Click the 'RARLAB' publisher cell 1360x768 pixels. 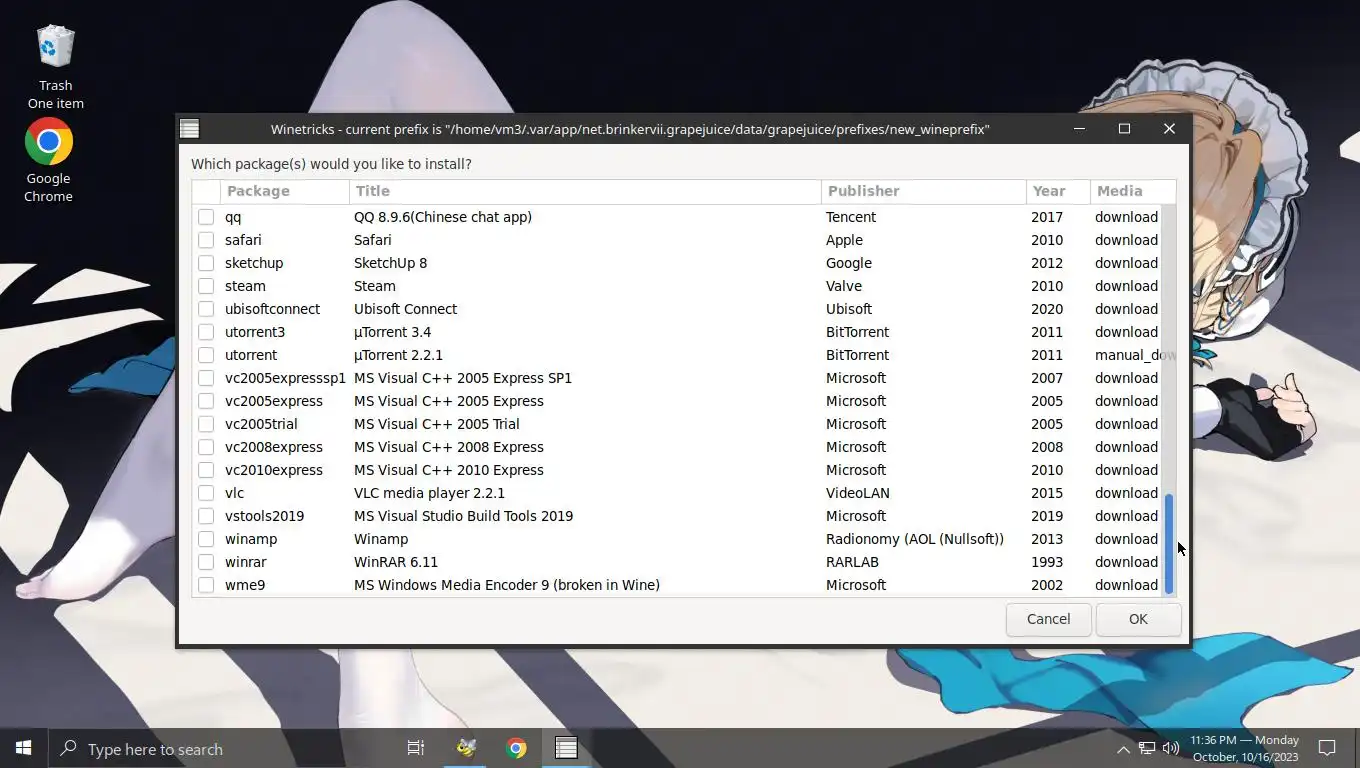tap(854, 562)
